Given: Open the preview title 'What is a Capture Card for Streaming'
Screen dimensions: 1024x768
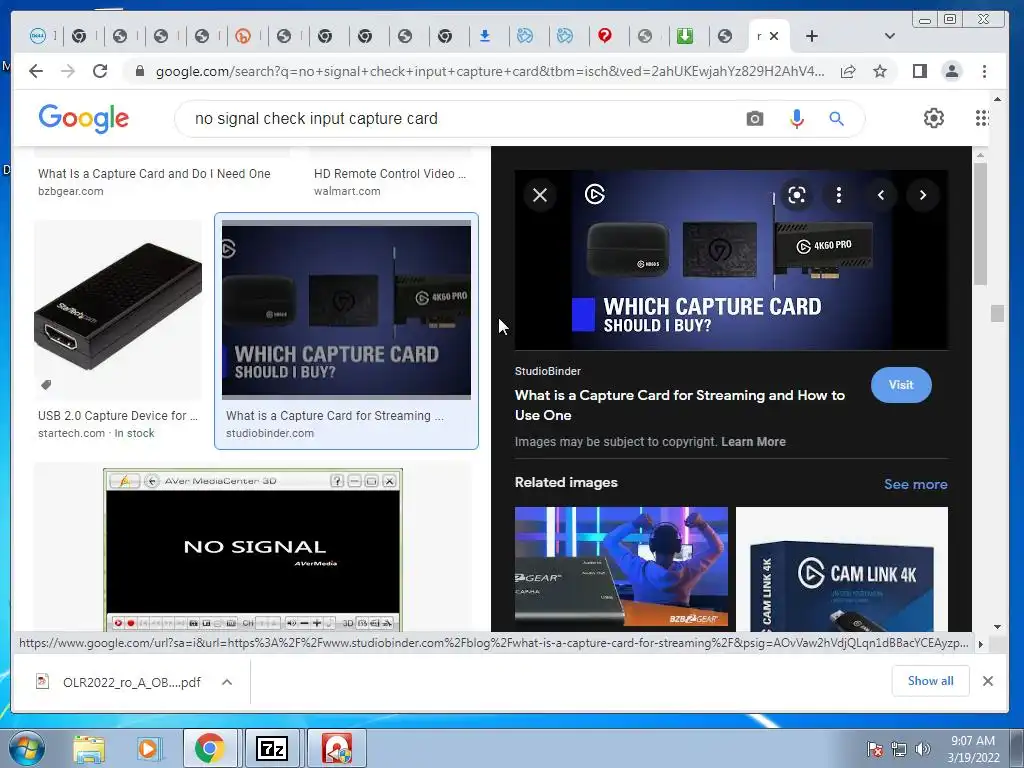Looking at the screenshot, I should [679, 405].
